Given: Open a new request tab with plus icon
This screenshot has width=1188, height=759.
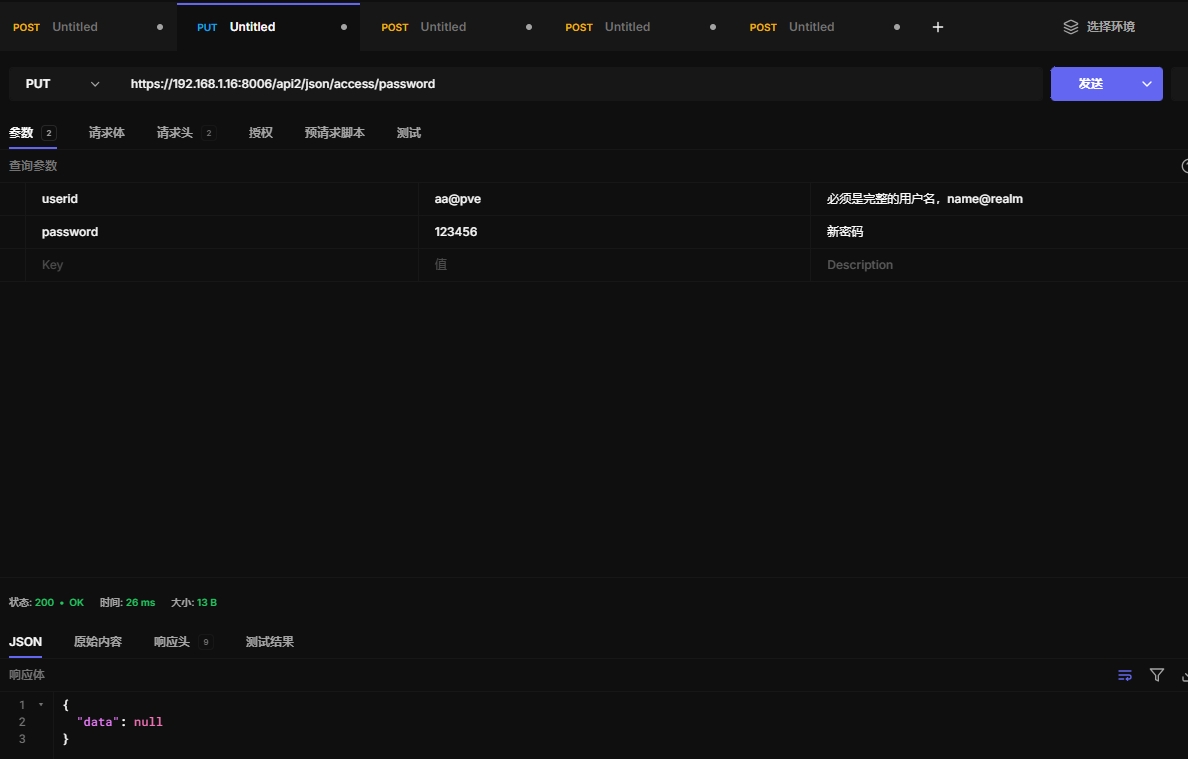Looking at the screenshot, I should pyautogui.click(x=937, y=27).
